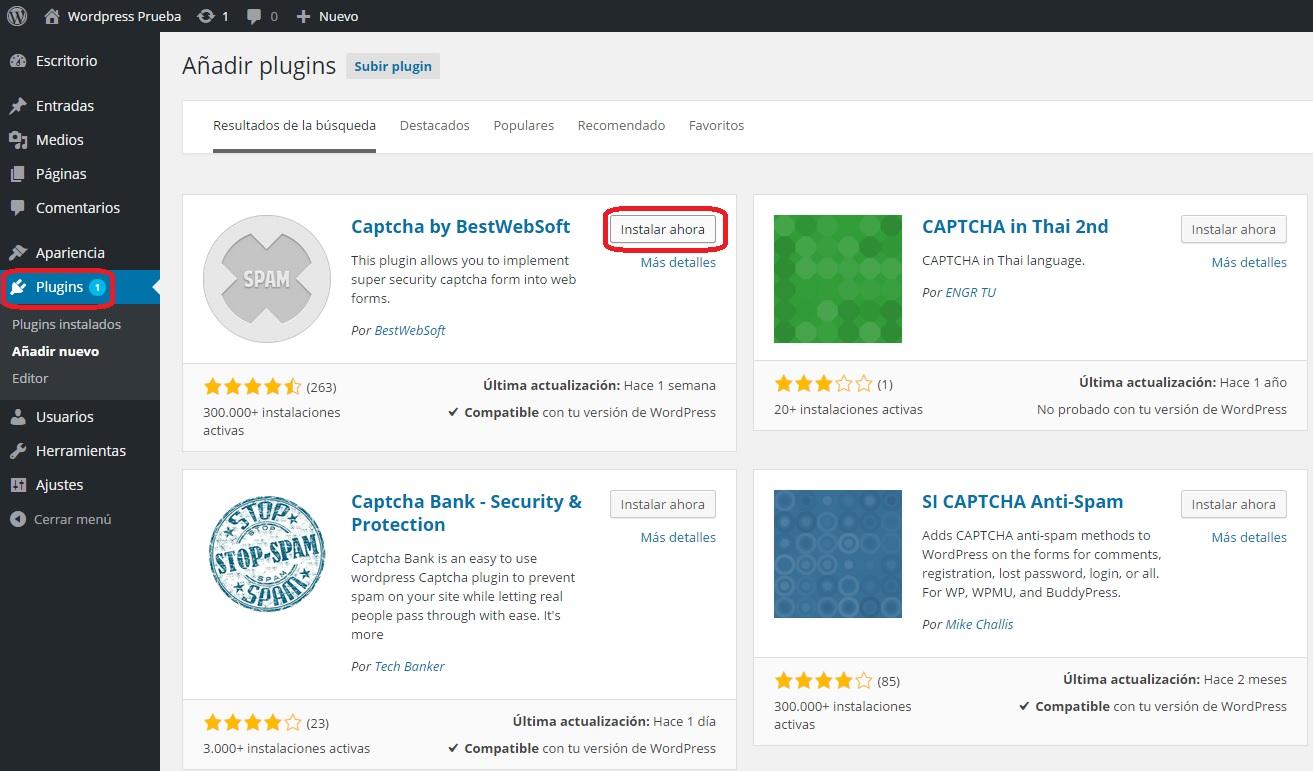Open the CAPTCHA in Thai 2nd title link
This screenshot has width=1313, height=771.
[x=1015, y=227]
